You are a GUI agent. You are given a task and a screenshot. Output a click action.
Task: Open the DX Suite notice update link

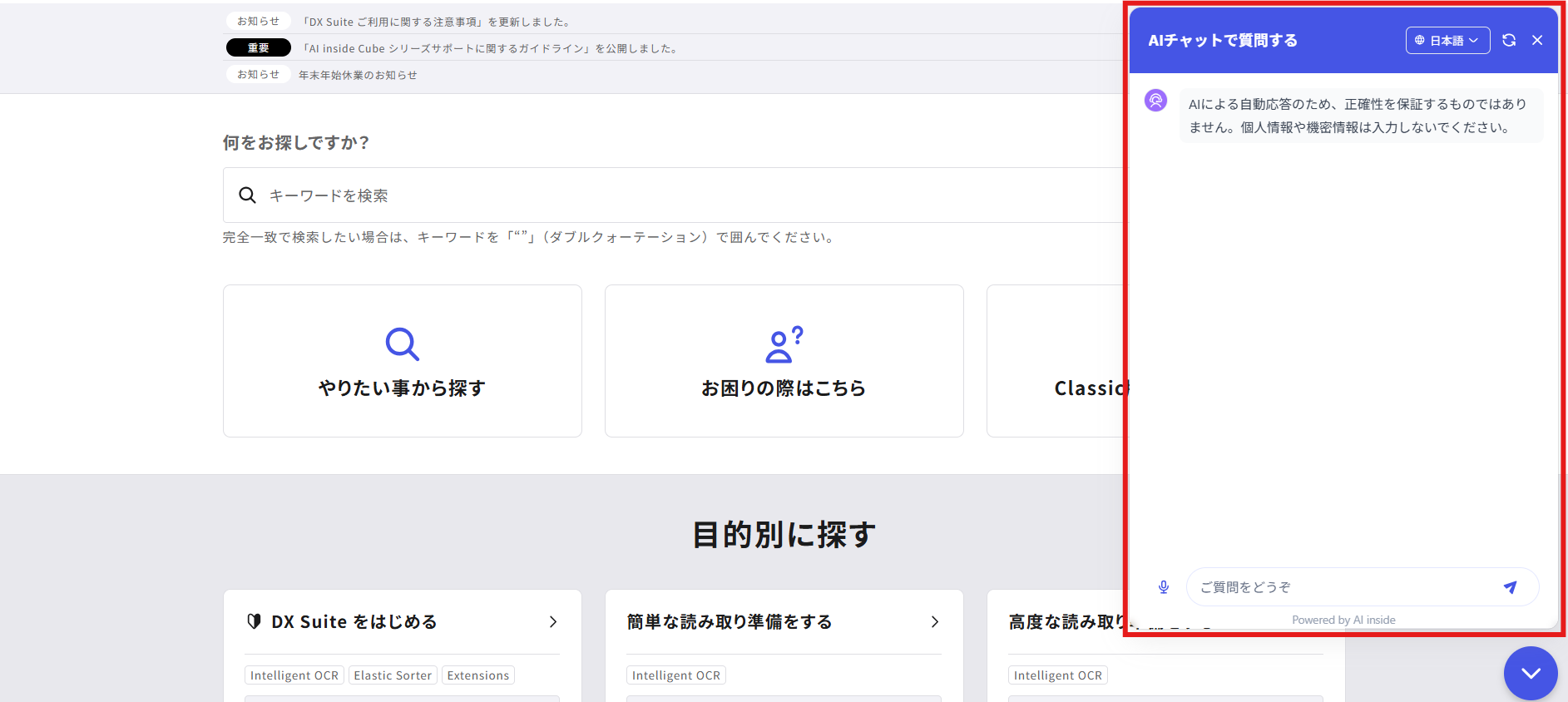click(x=436, y=22)
